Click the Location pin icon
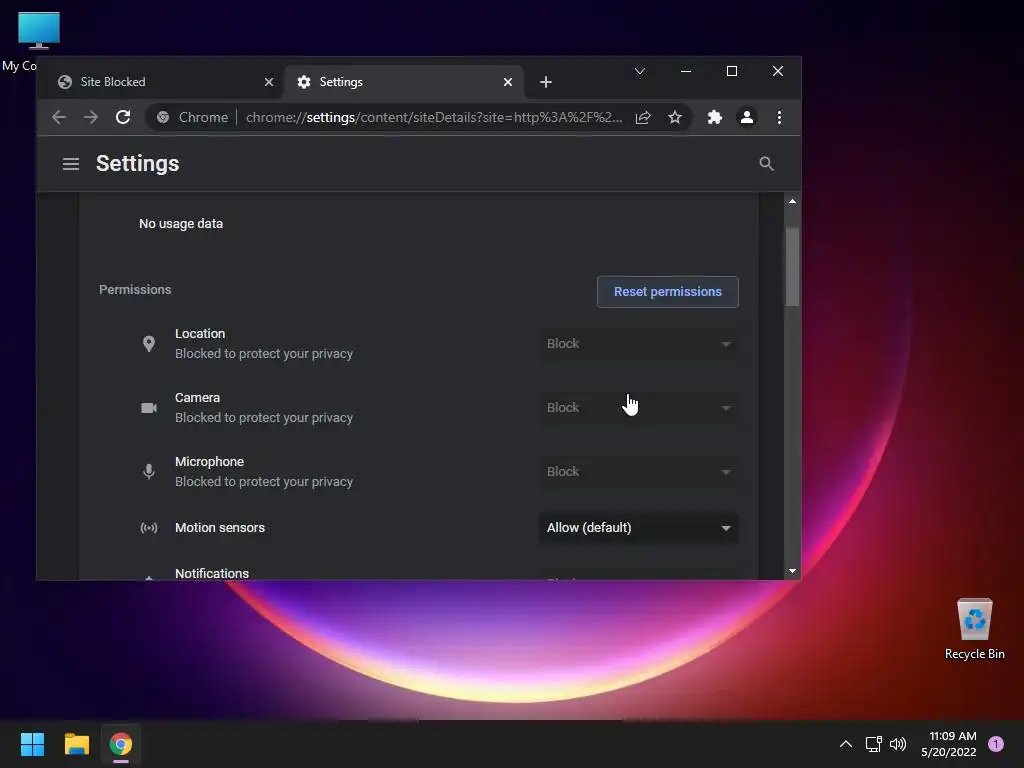 (149, 344)
